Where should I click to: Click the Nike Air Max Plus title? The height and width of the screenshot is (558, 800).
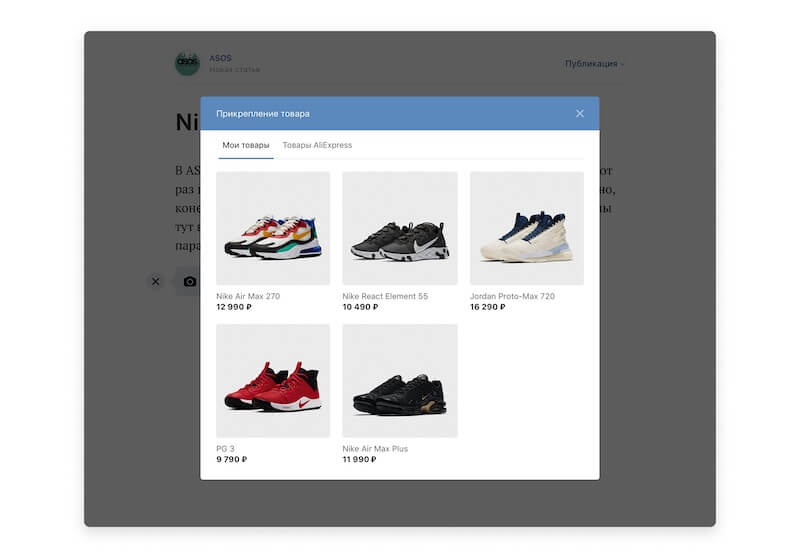click(375, 449)
